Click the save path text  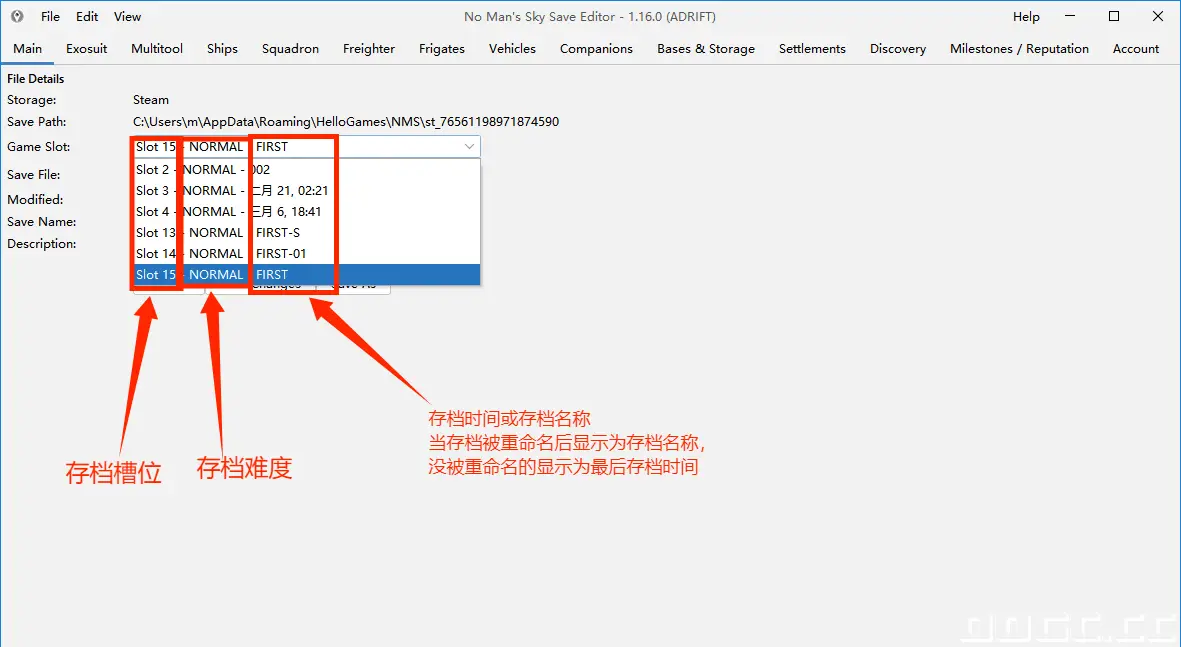(346, 122)
